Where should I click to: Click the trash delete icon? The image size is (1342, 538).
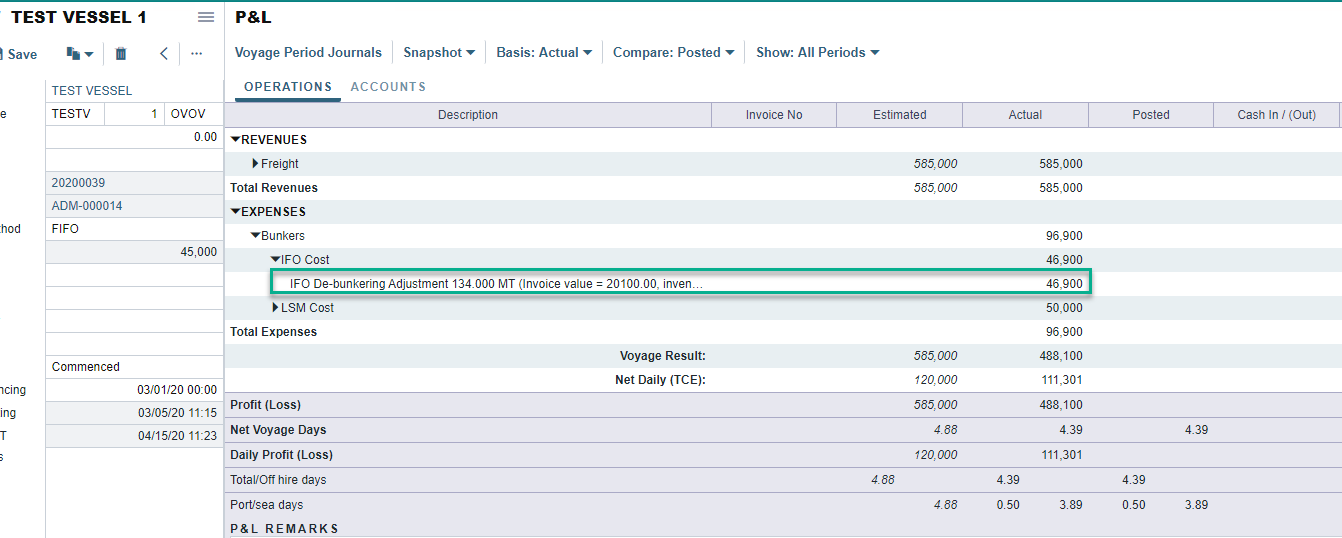click(121, 54)
